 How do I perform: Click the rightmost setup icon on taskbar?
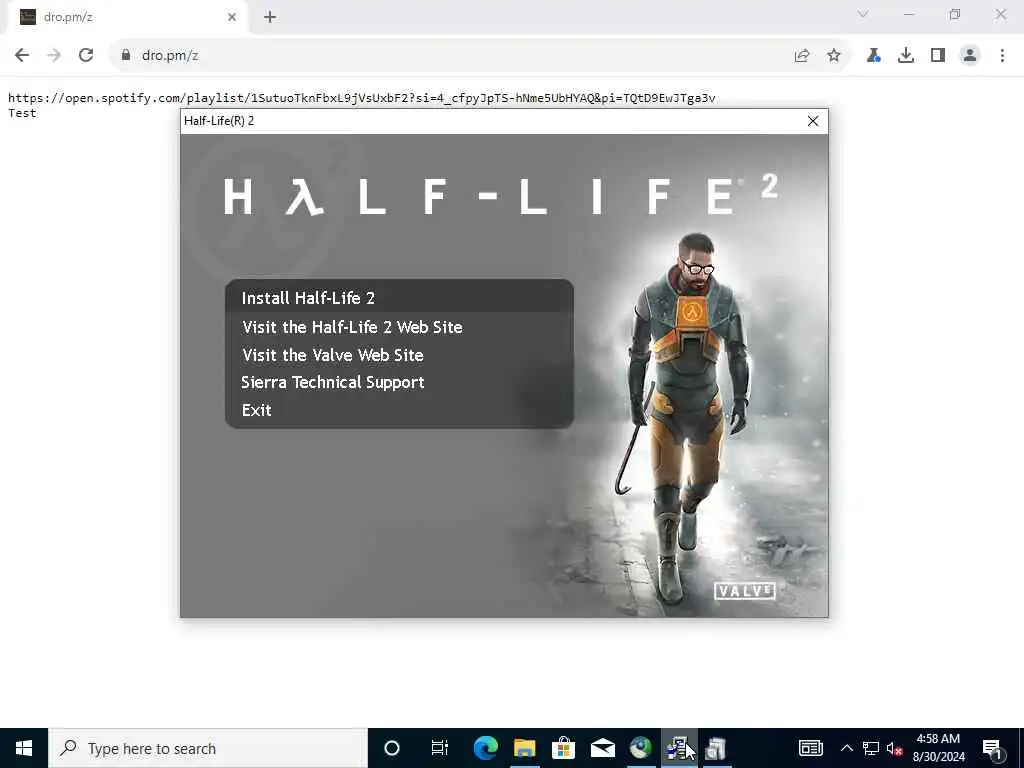[x=716, y=748]
